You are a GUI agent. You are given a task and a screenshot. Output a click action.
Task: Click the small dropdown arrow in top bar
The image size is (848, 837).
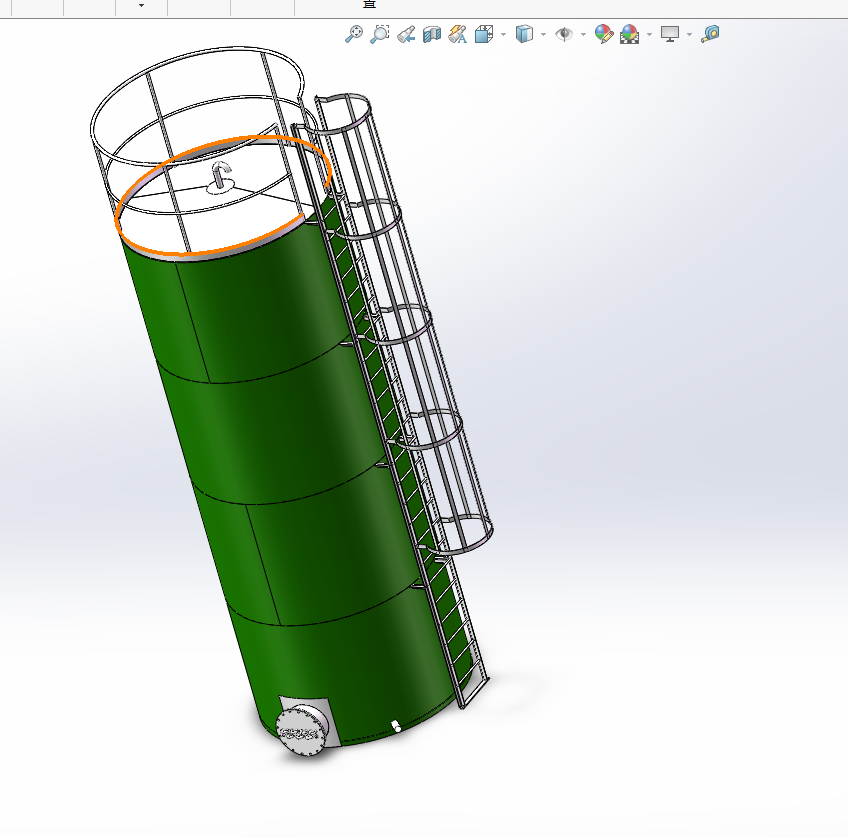pos(141,6)
